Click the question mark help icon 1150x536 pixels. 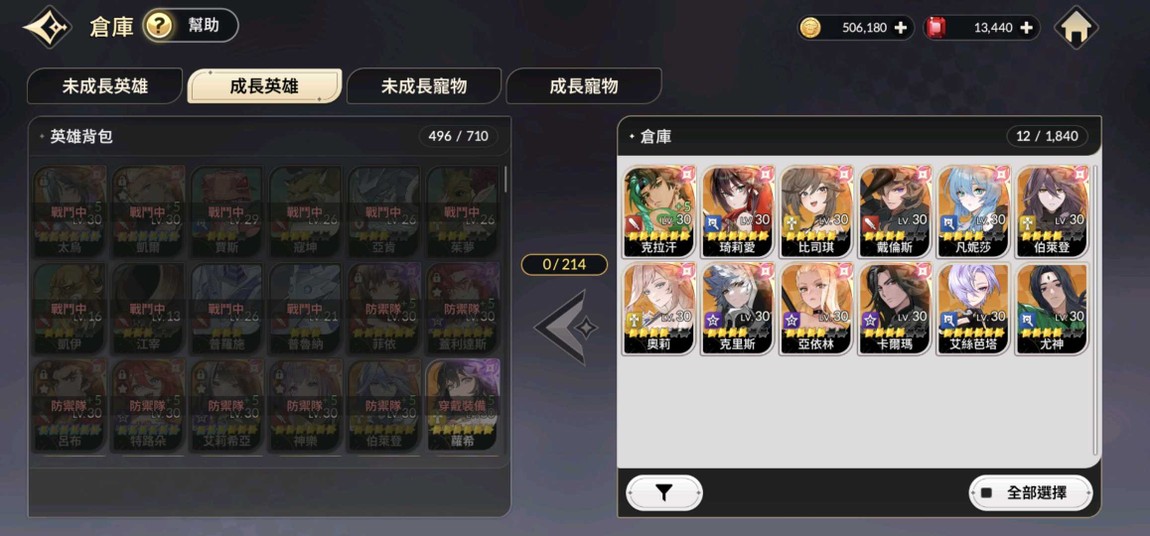[x=159, y=26]
